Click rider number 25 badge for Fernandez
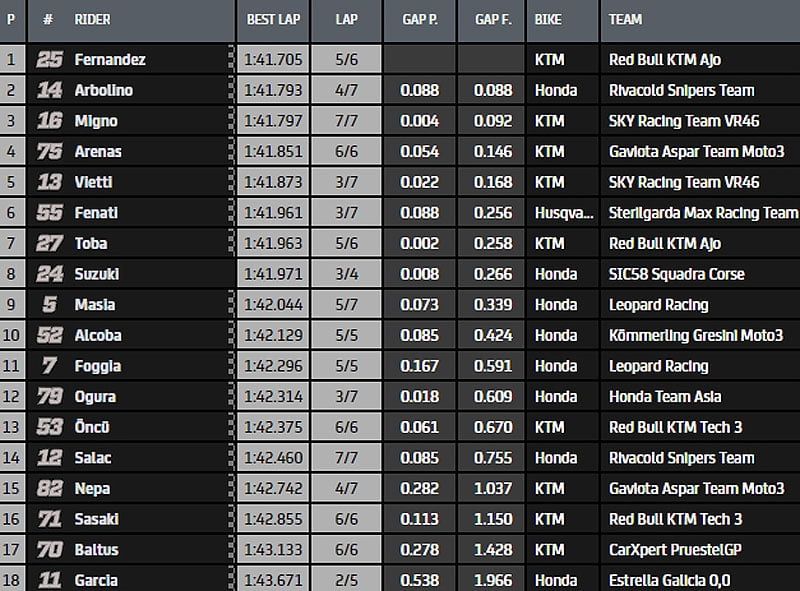Viewport: 800px width, 591px height. (49, 60)
